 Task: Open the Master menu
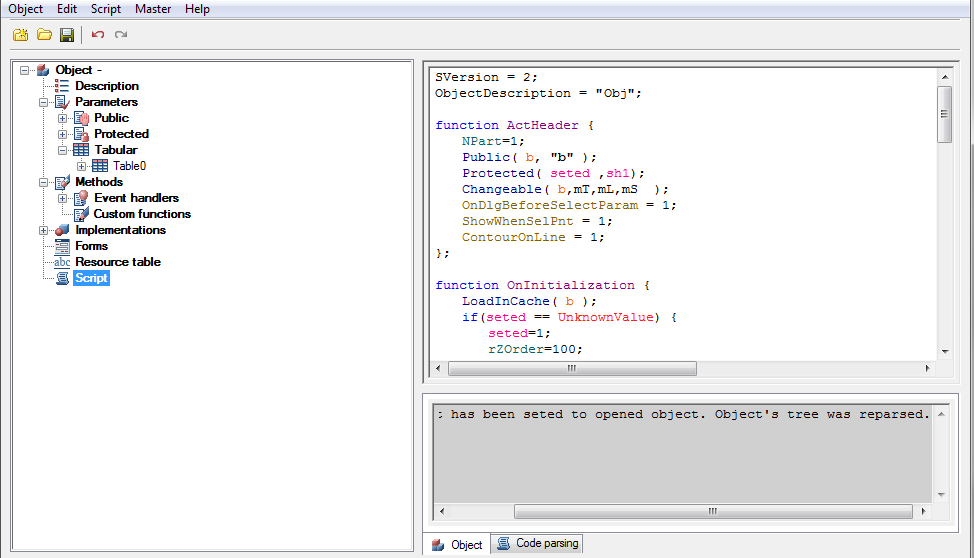coord(153,9)
